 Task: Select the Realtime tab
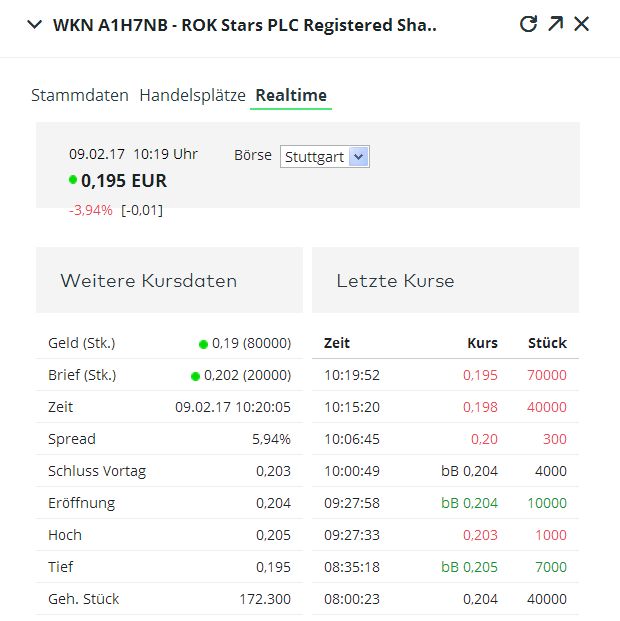(x=291, y=96)
